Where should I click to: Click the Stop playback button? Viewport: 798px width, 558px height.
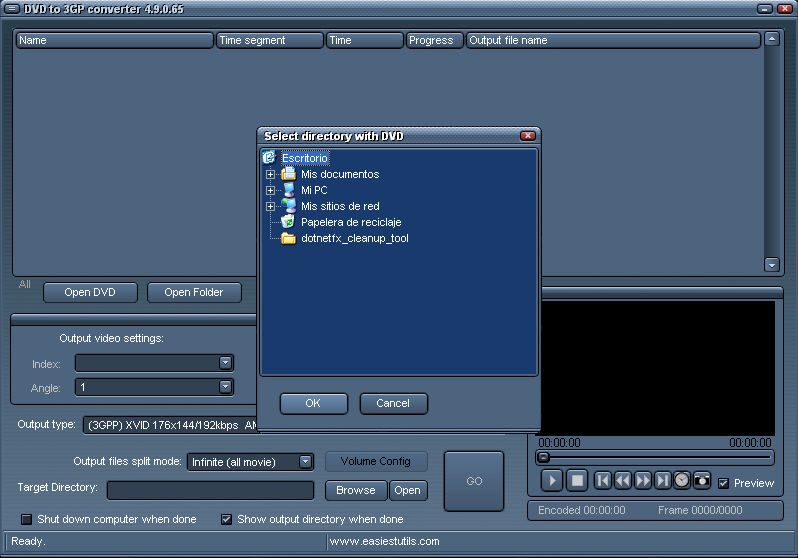[x=577, y=481]
